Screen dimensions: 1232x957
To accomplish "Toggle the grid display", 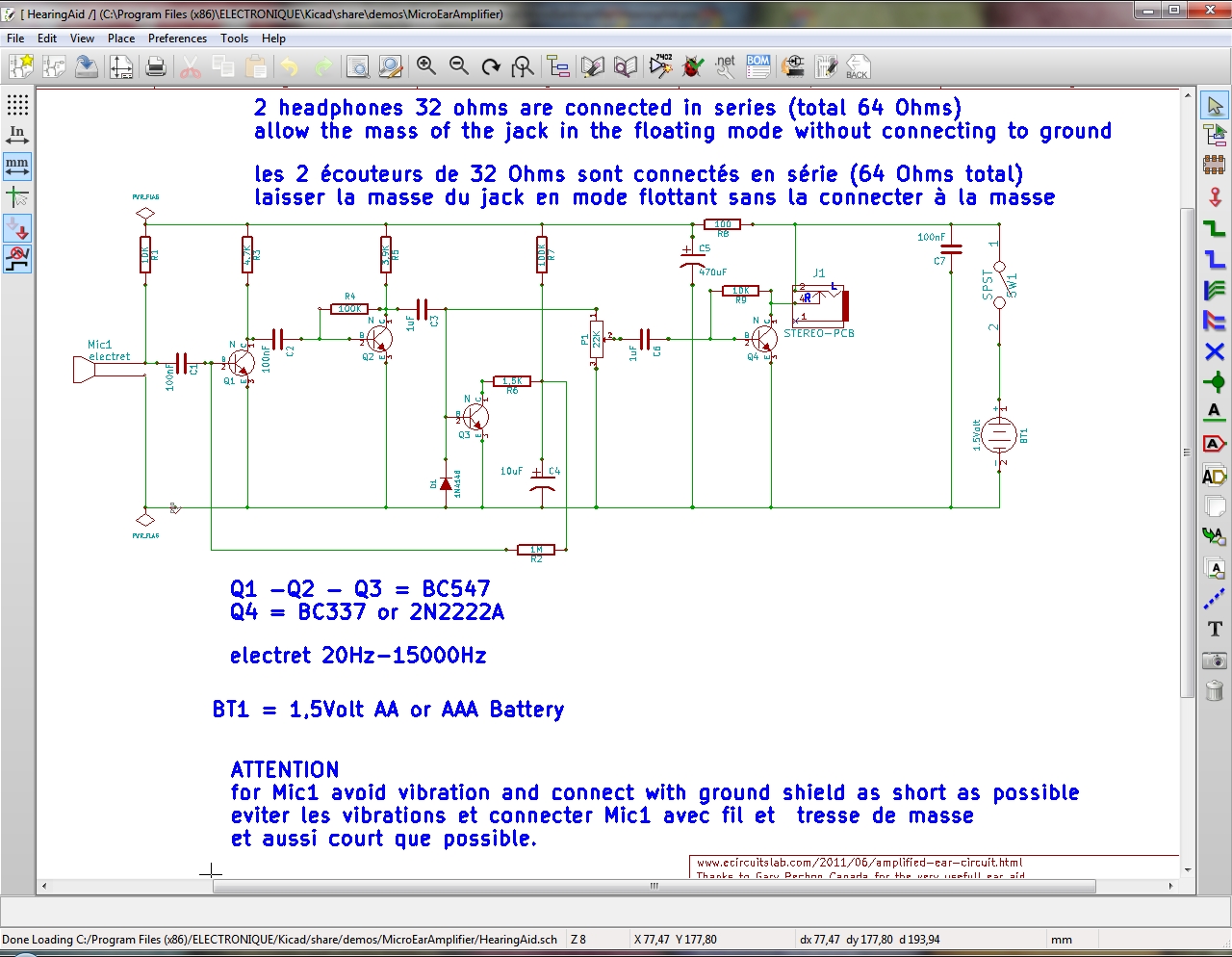I will (17, 105).
